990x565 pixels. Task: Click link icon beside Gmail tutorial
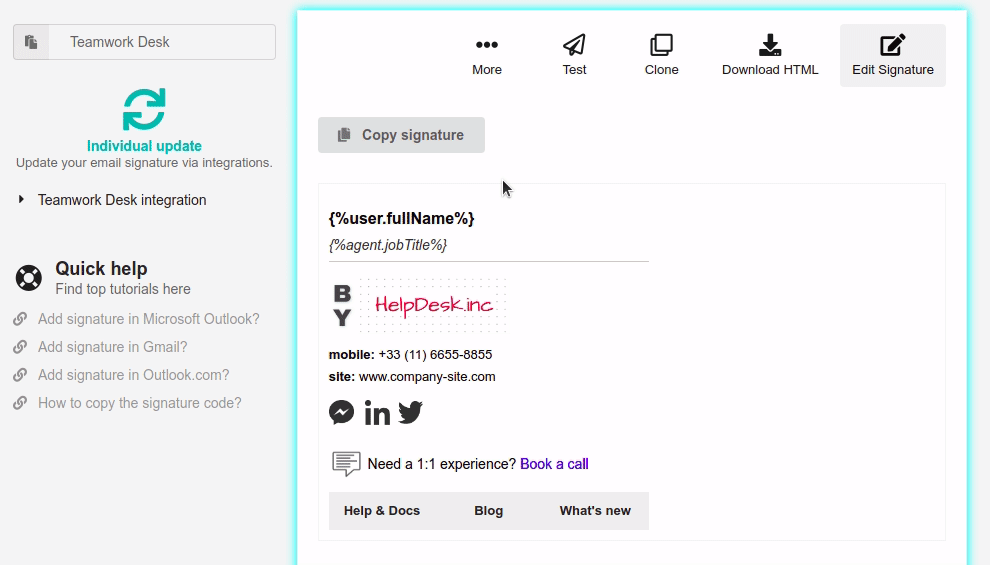tap(20, 347)
